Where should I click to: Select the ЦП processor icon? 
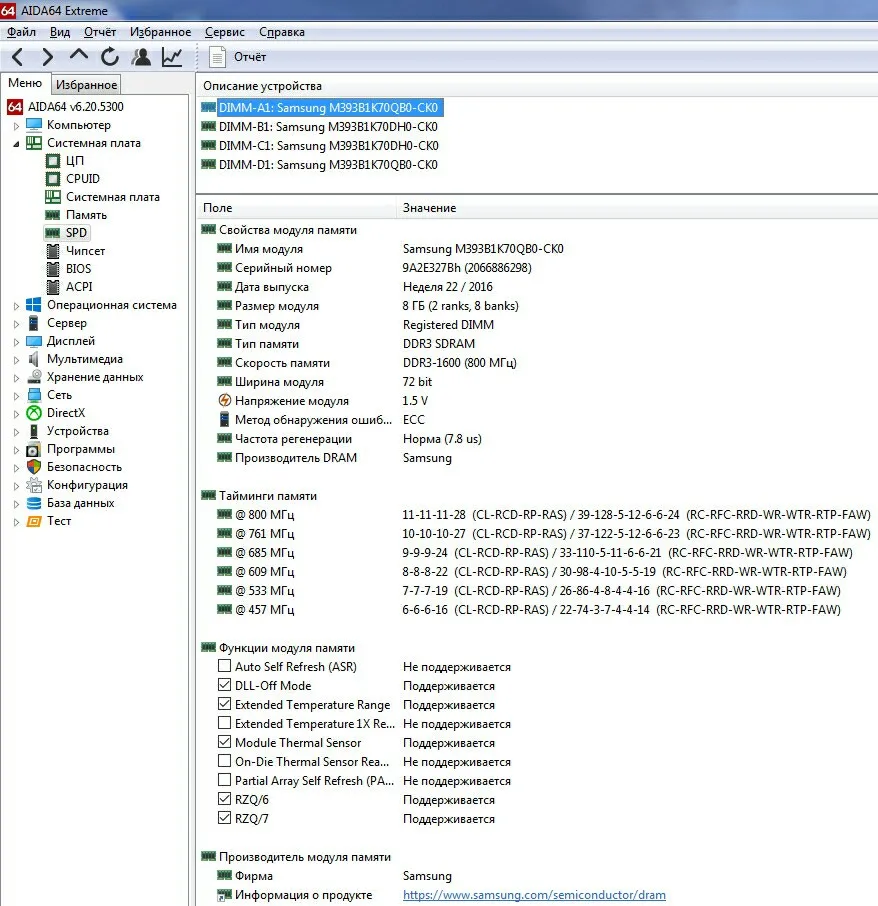coord(53,161)
